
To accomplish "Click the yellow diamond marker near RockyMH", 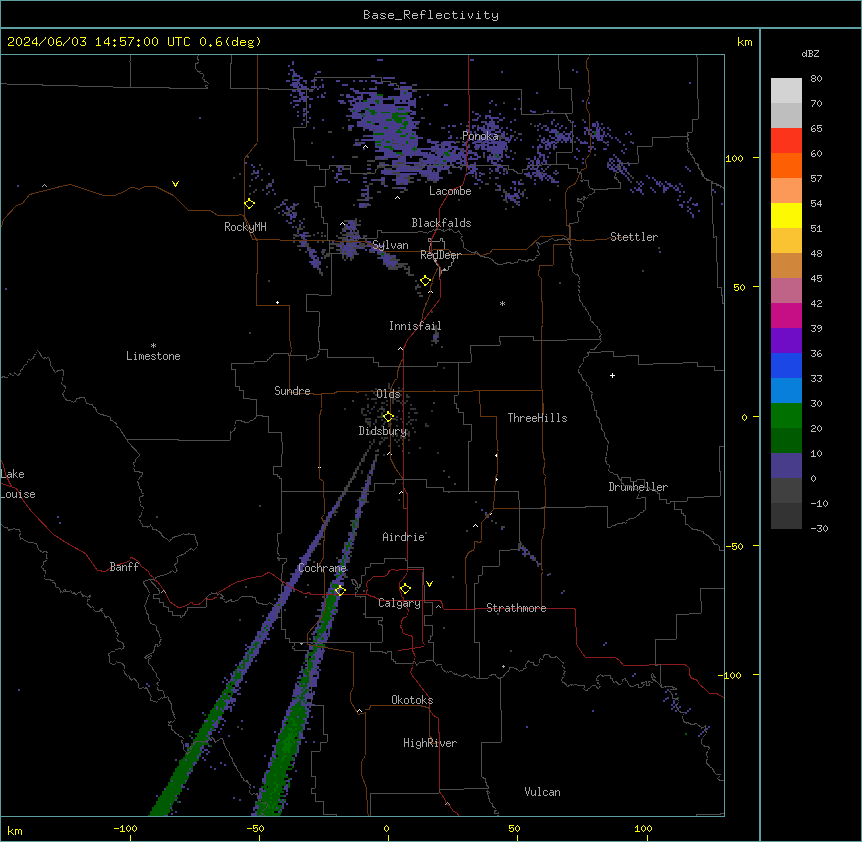I will [x=250, y=204].
